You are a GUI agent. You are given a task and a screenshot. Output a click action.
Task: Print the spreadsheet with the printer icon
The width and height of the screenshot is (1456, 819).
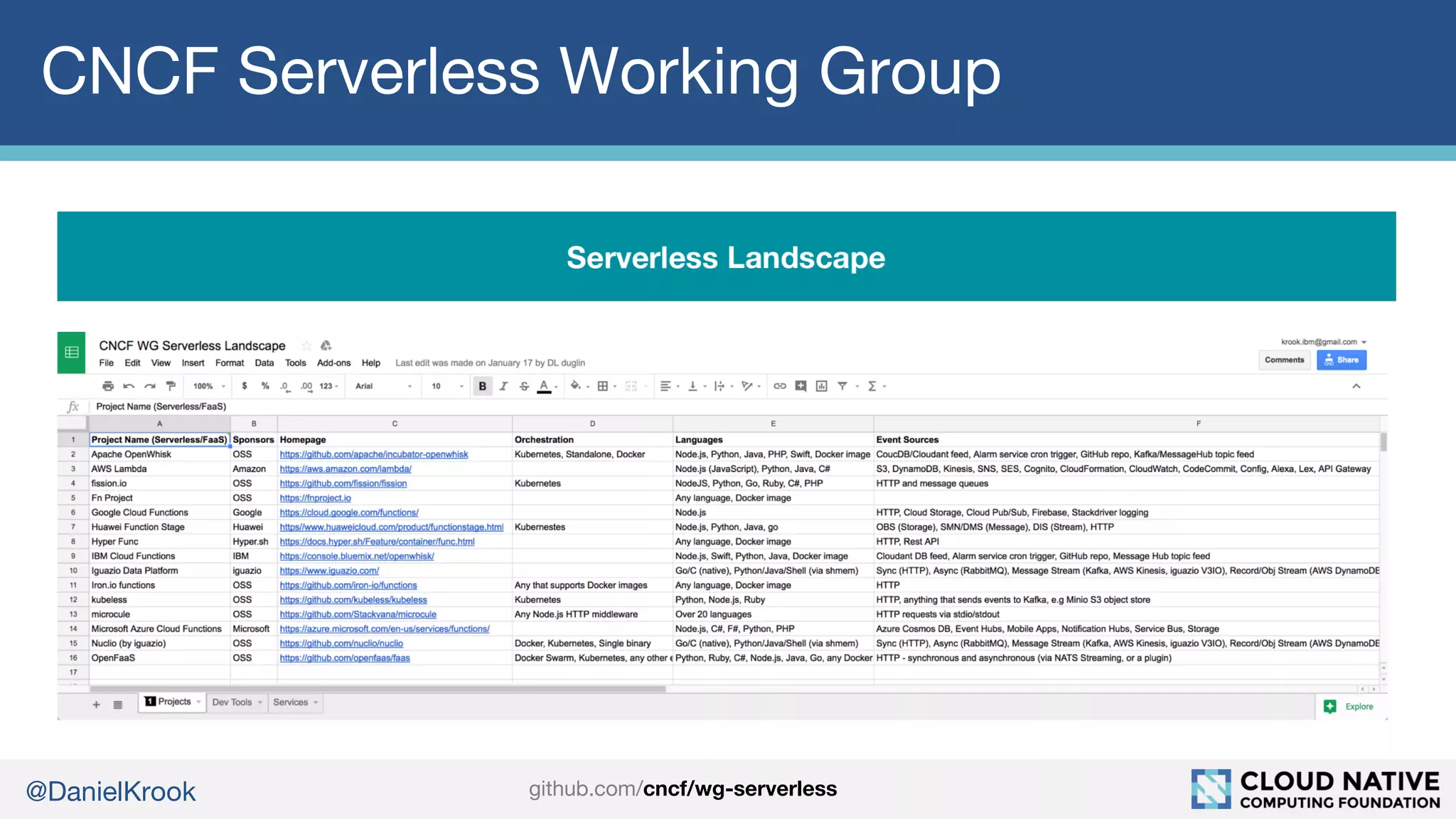tap(108, 386)
